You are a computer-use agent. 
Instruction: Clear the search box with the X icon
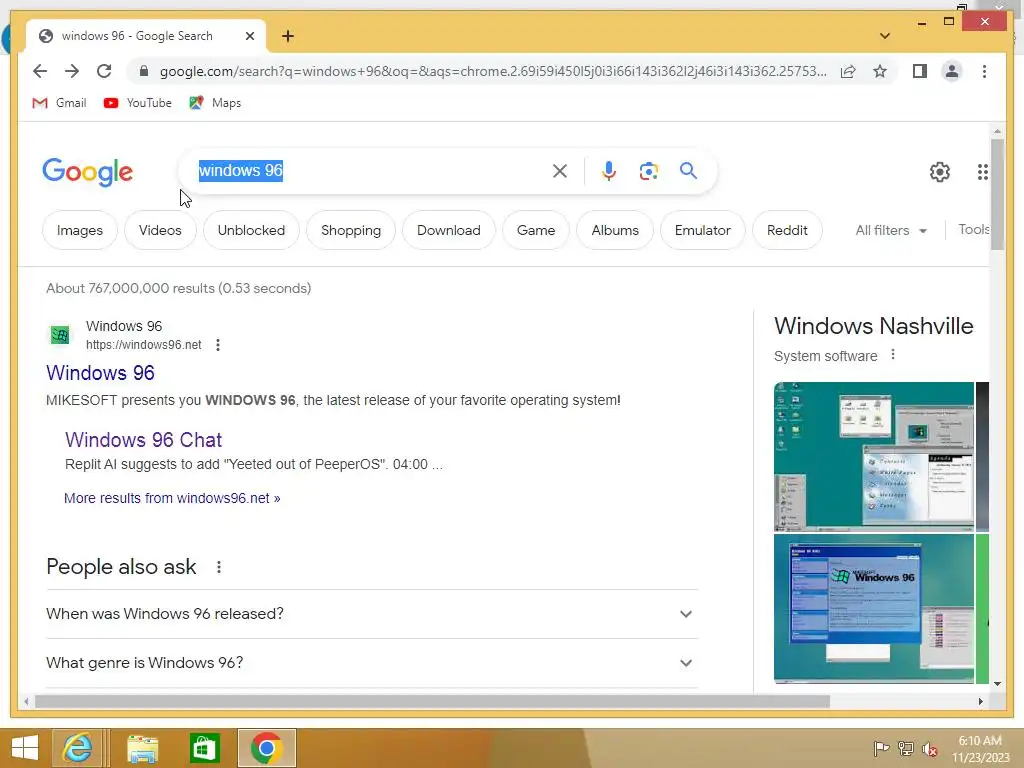coord(560,171)
